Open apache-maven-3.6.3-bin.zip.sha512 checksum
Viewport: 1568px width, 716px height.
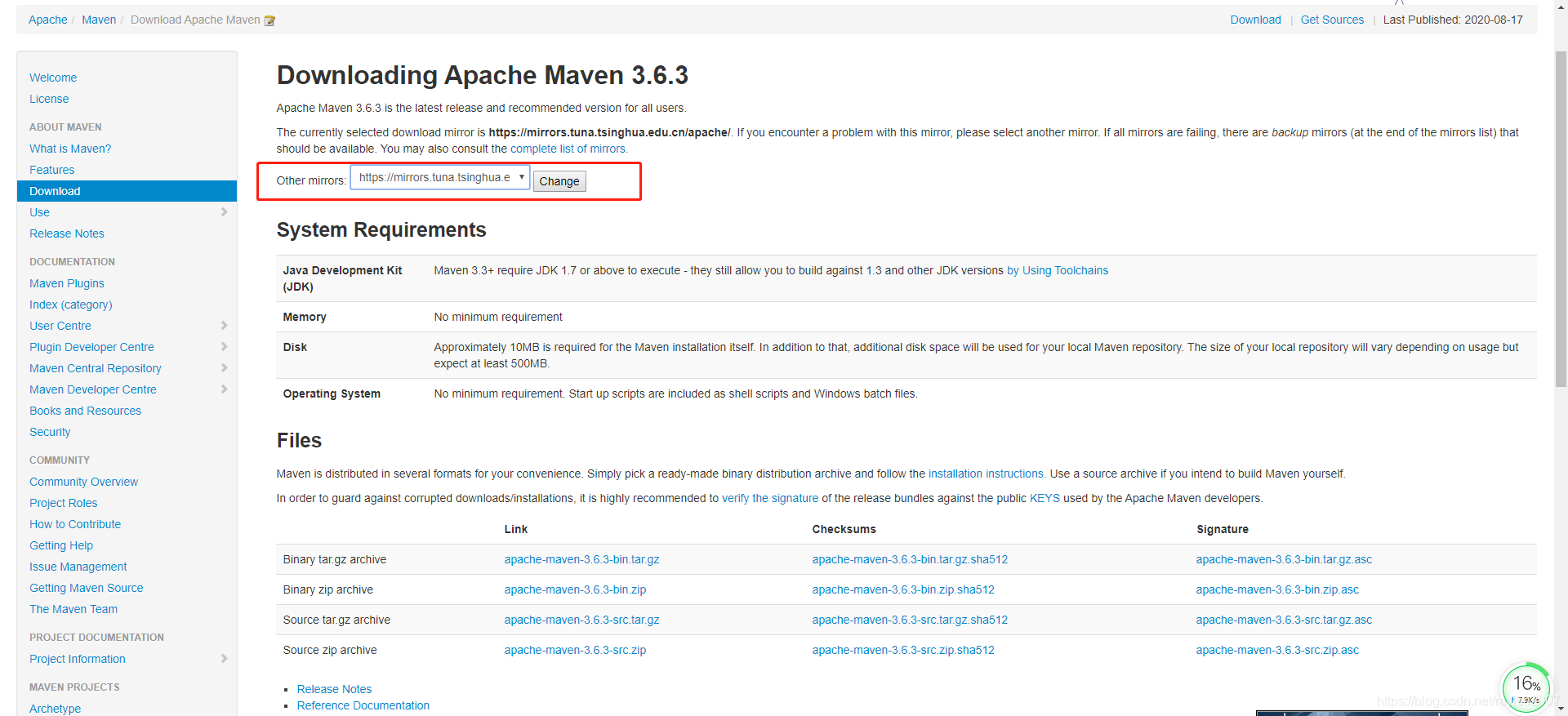903,589
